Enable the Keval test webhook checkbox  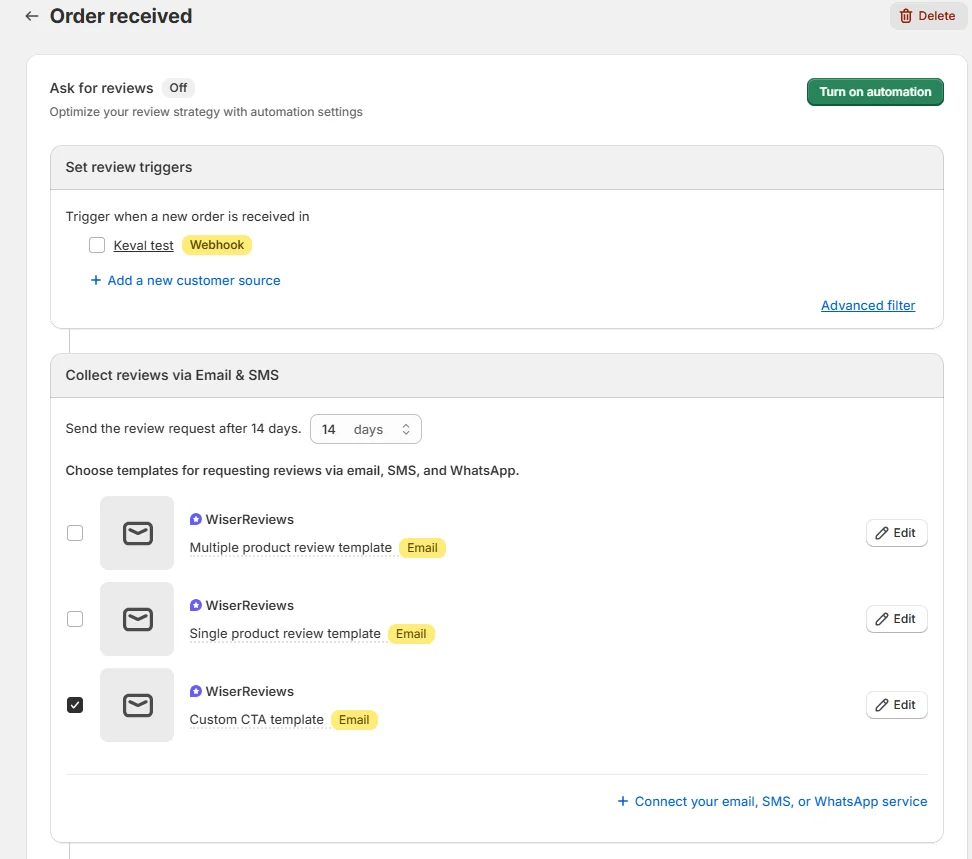point(97,244)
